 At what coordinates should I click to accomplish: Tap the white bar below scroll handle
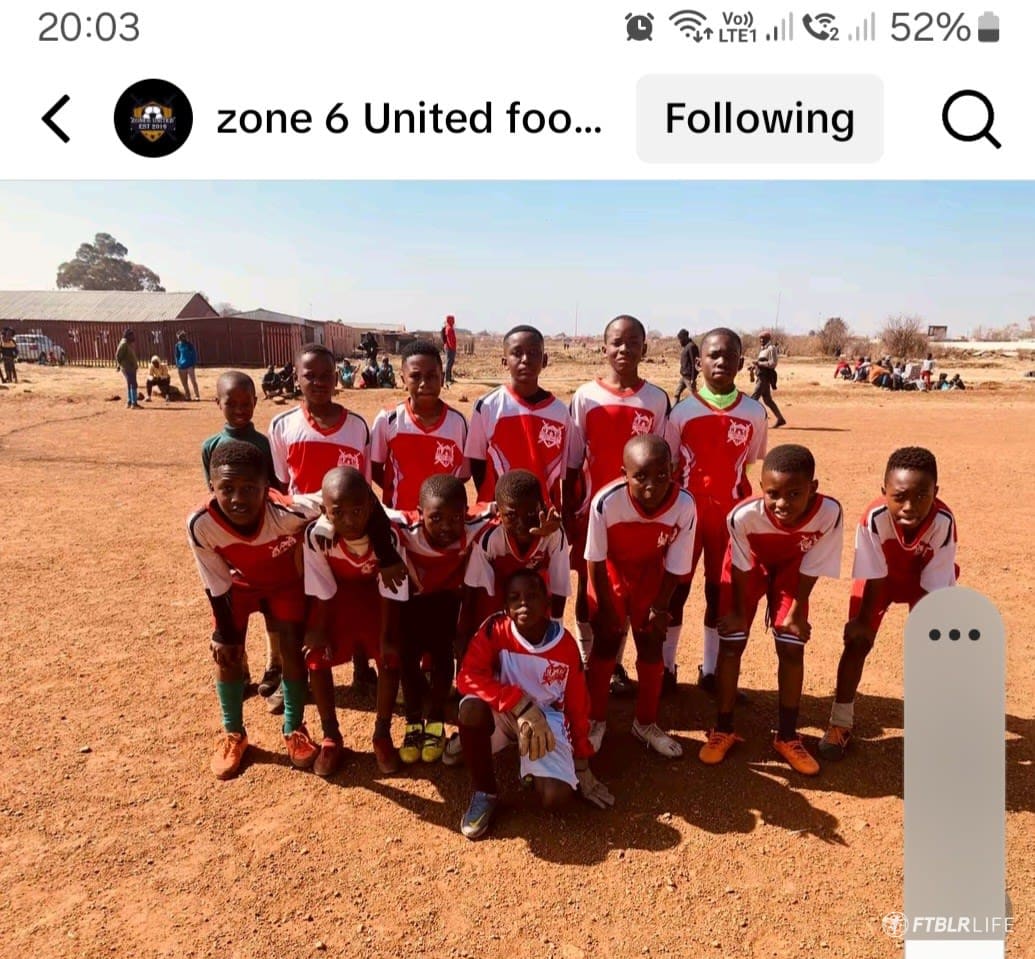click(954, 949)
